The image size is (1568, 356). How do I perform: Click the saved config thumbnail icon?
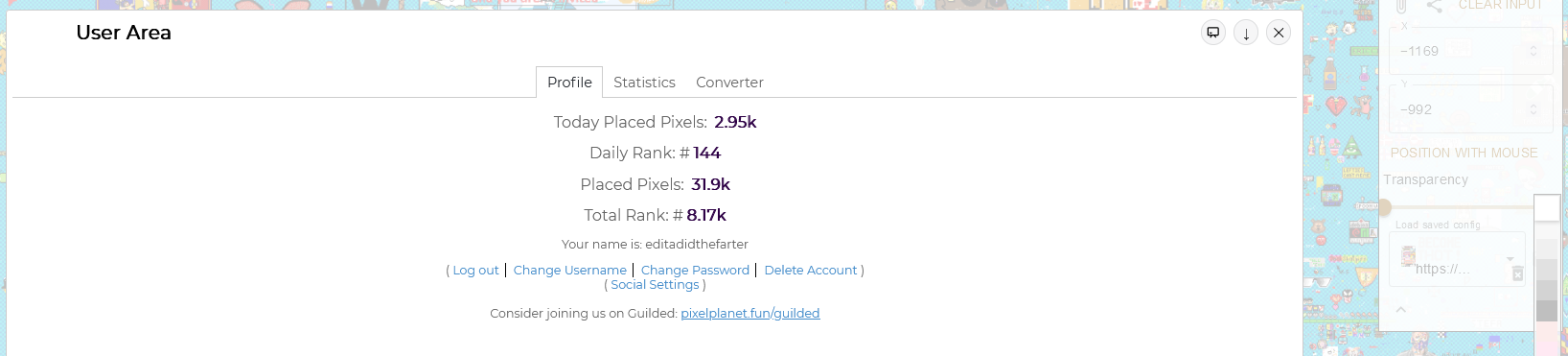pos(1409,255)
